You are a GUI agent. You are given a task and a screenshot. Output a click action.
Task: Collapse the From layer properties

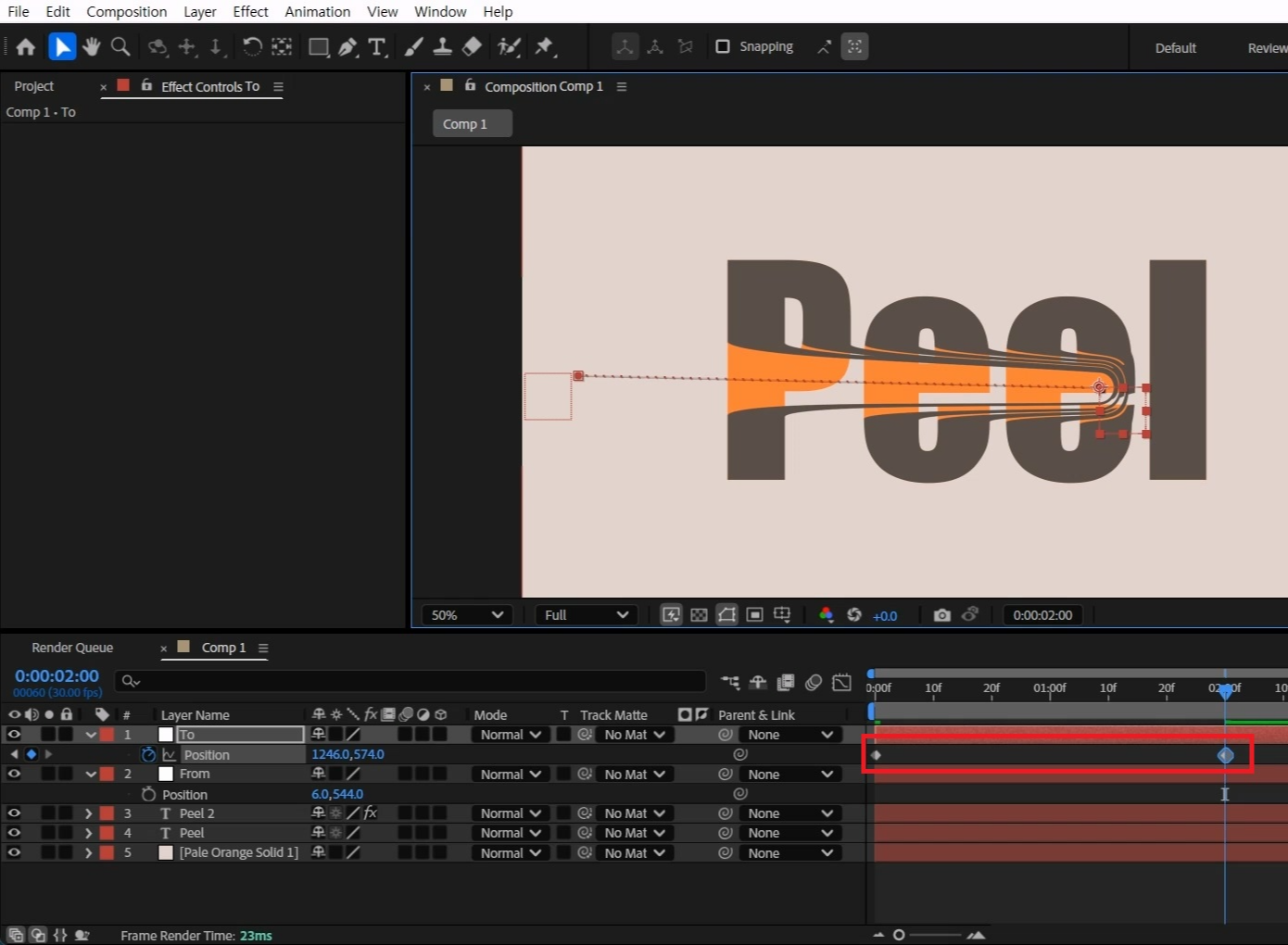(90, 774)
